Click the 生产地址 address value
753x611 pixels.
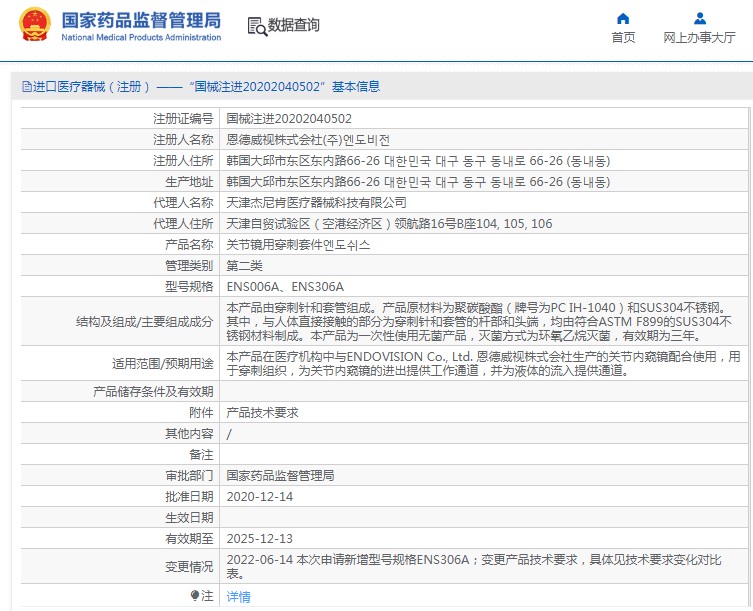click(418, 182)
